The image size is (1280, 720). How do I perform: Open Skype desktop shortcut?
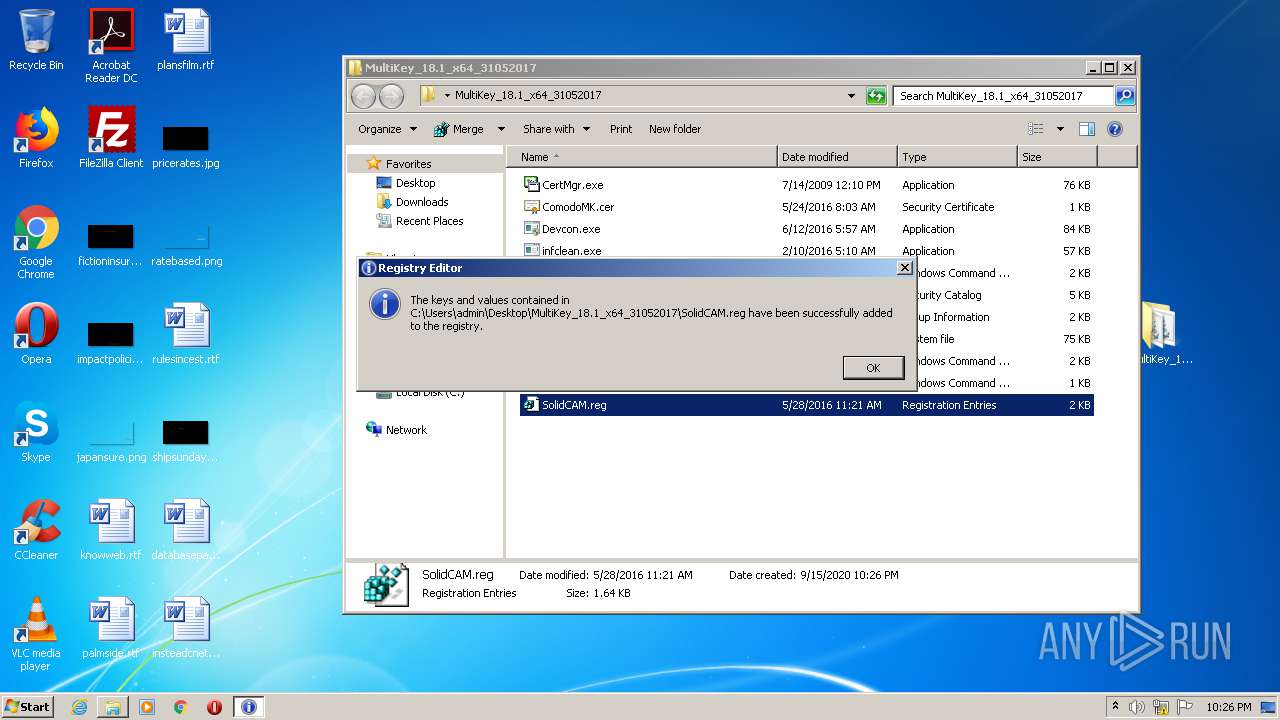click(36, 432)
